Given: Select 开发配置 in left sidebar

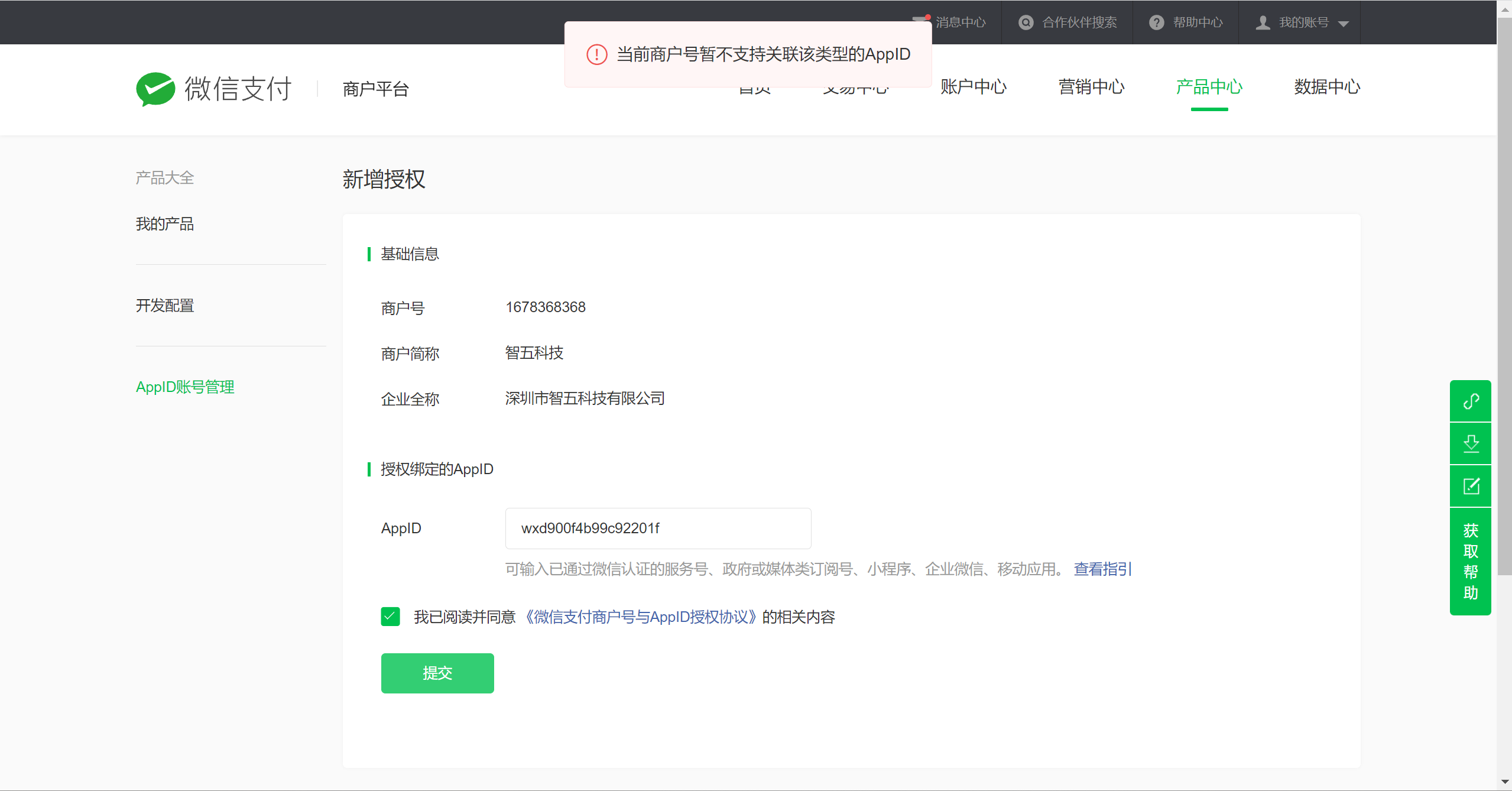Looking at the screenshot, I should pyautogui.click(x=165, y=306).
